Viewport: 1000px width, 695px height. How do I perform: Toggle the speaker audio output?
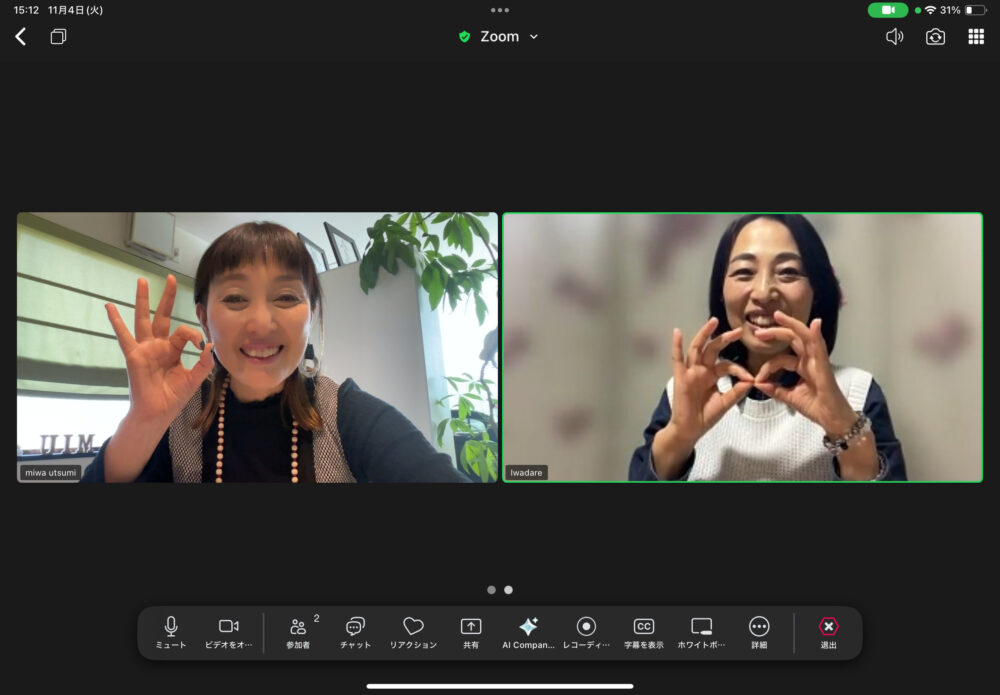(x=894, y=37)
